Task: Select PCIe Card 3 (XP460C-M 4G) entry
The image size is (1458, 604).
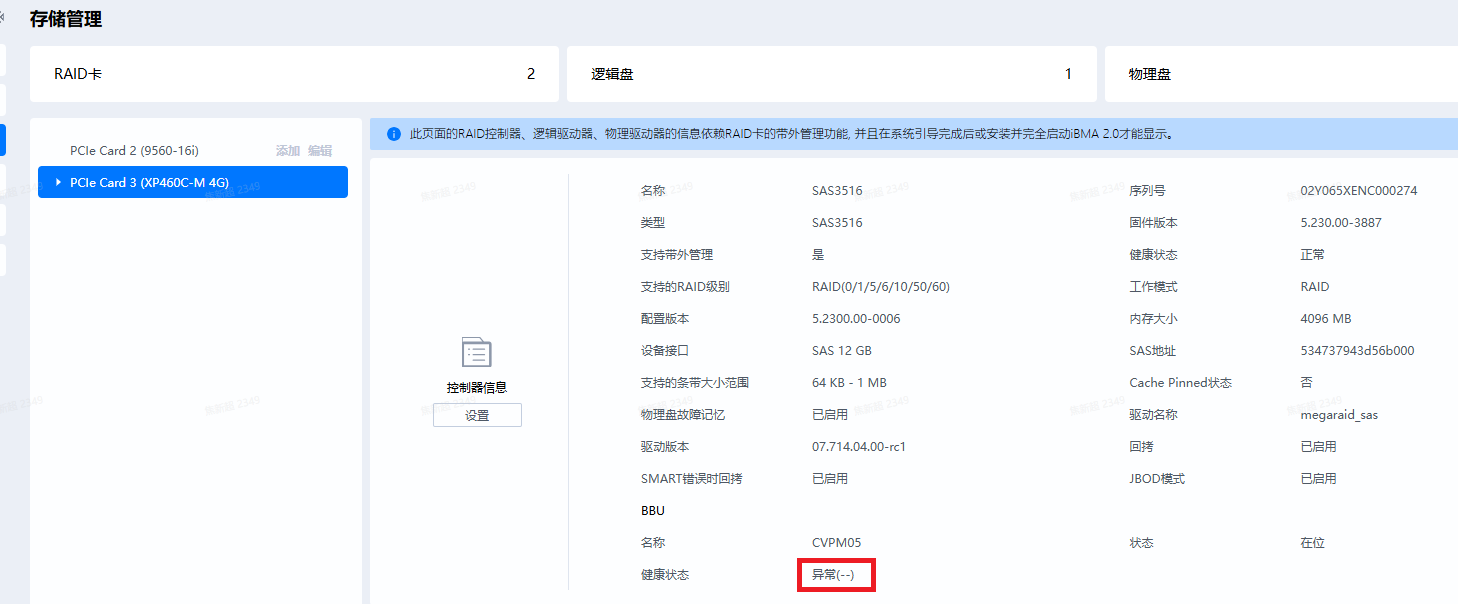Action: pyautogui.click(x=150, y=182)
